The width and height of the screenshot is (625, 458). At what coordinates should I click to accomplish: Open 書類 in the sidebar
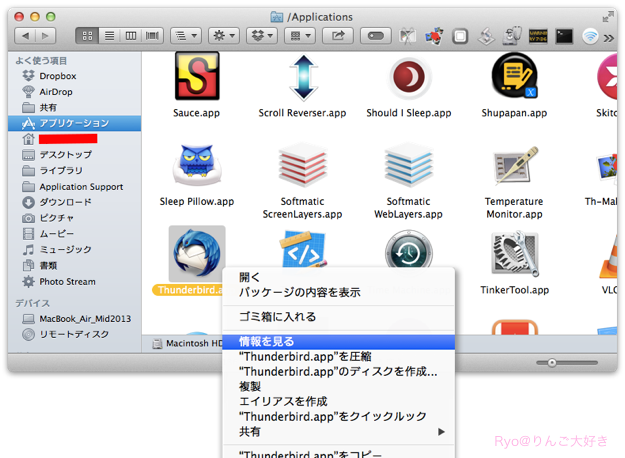tap(74, 265)
